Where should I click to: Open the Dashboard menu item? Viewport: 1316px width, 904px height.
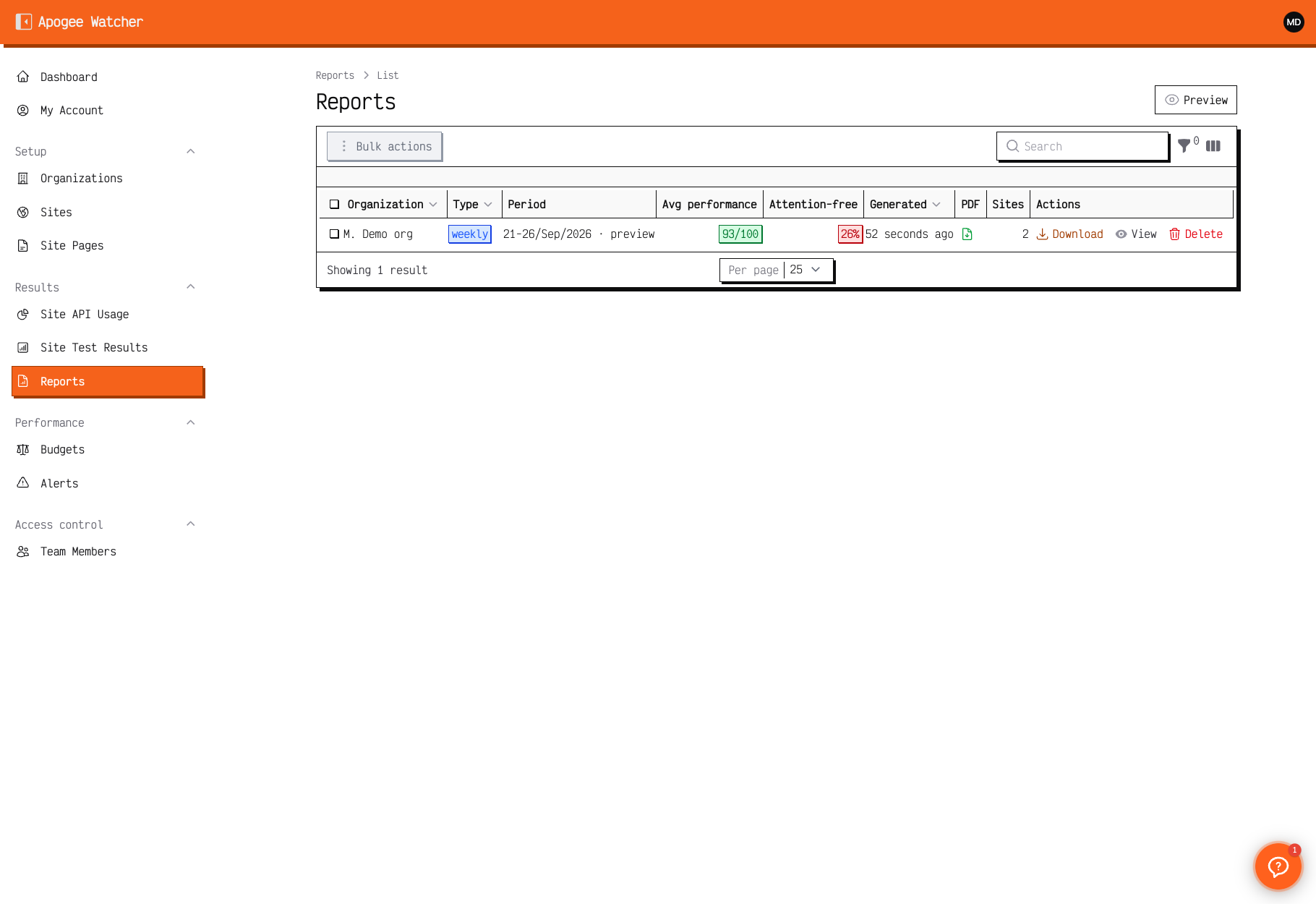tap(108, 77)
